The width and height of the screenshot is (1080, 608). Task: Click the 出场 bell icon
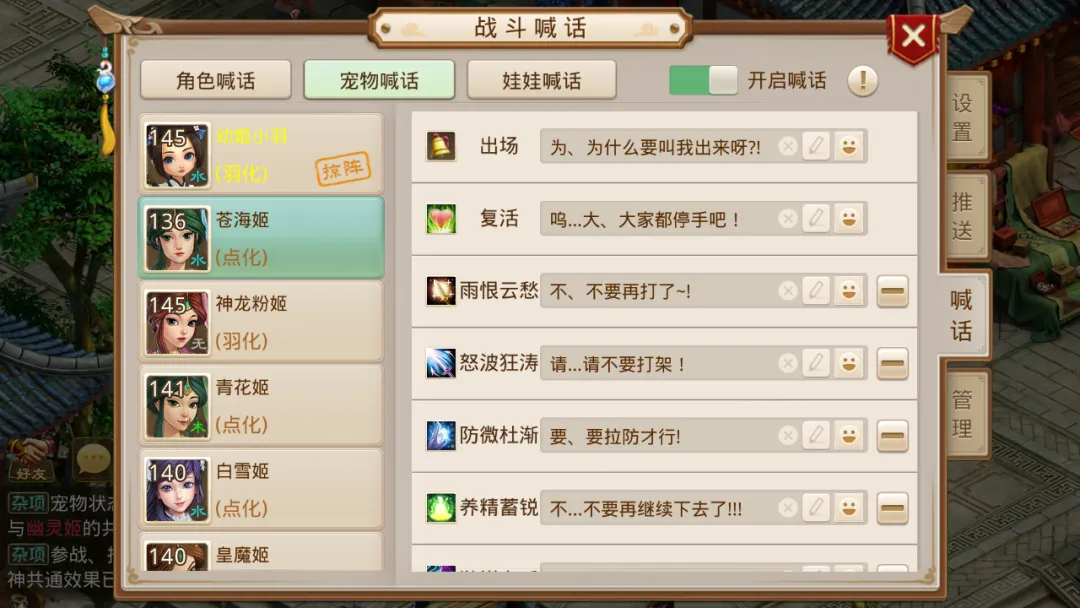(441, 146)
